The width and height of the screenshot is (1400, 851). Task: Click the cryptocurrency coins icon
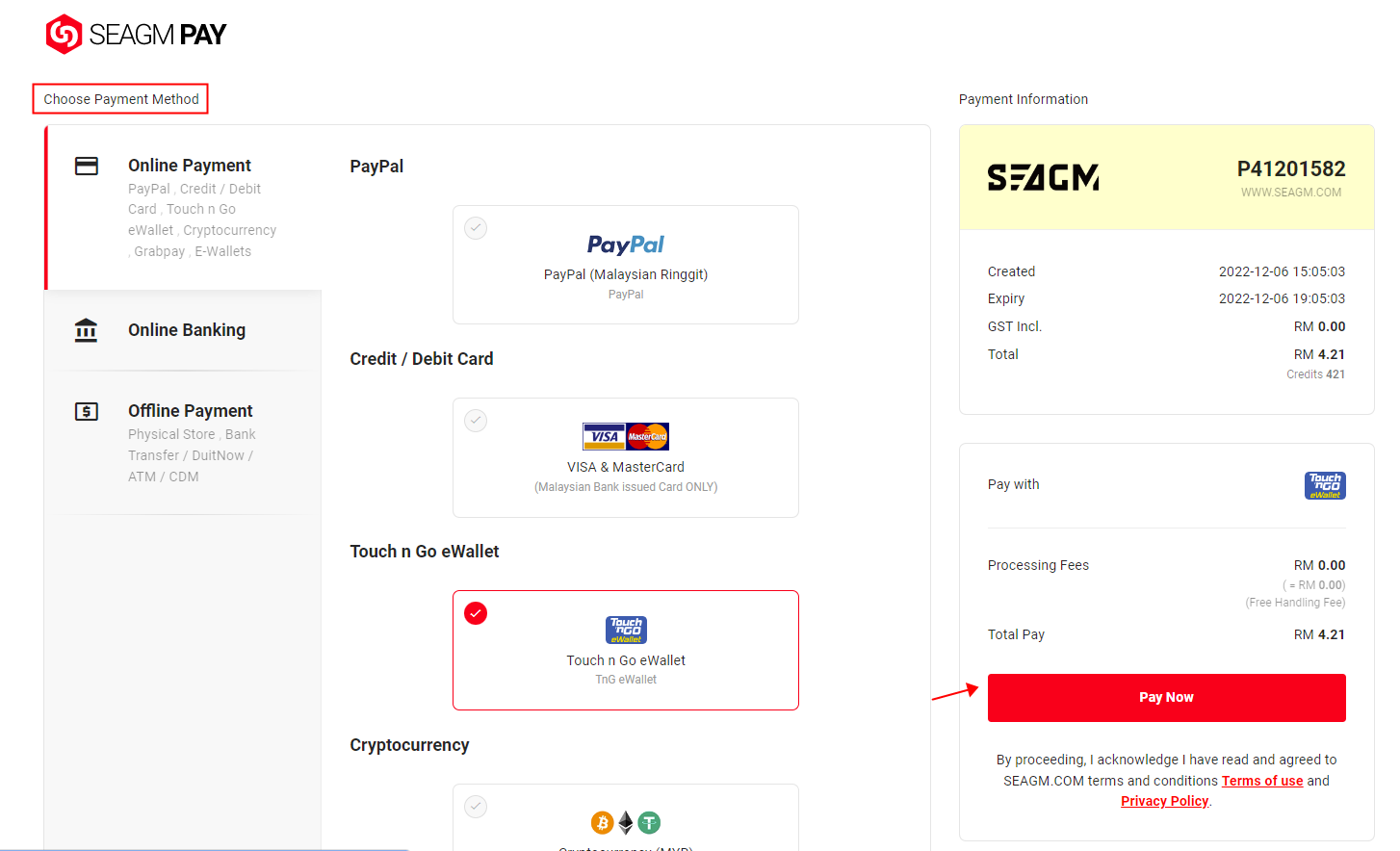tap(626, 822)
